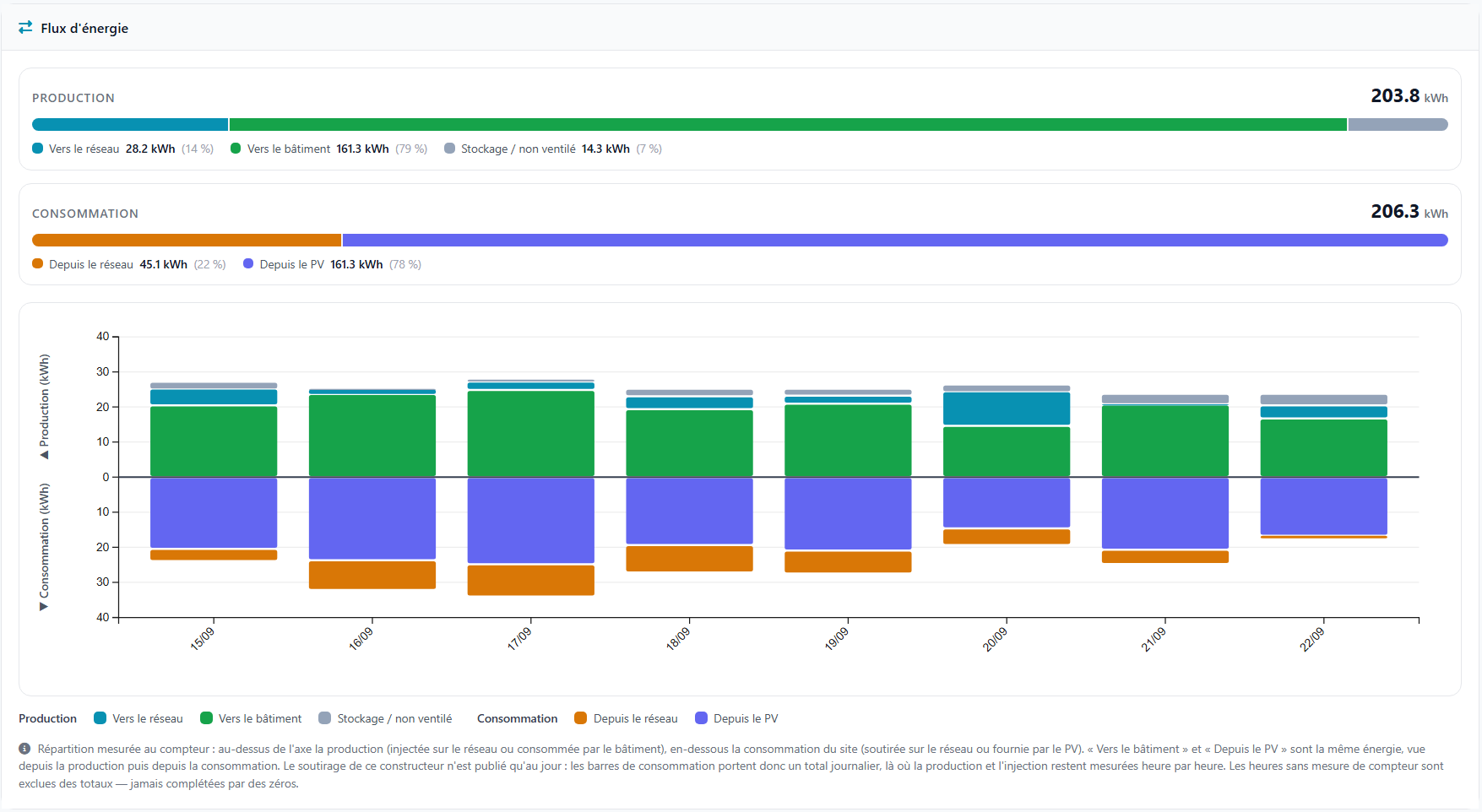Click the orange grid bar for 21/09
Viewport: 1482px width, 812px height.
[1165, 557]
